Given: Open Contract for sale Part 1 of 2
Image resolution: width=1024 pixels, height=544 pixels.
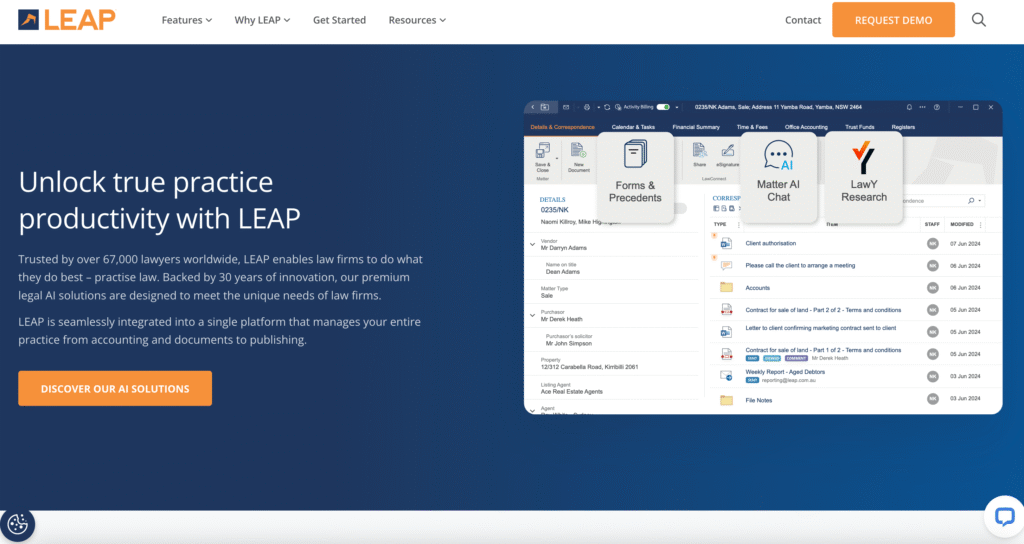Looking at the screenshot, I should [x=823, y=350].
